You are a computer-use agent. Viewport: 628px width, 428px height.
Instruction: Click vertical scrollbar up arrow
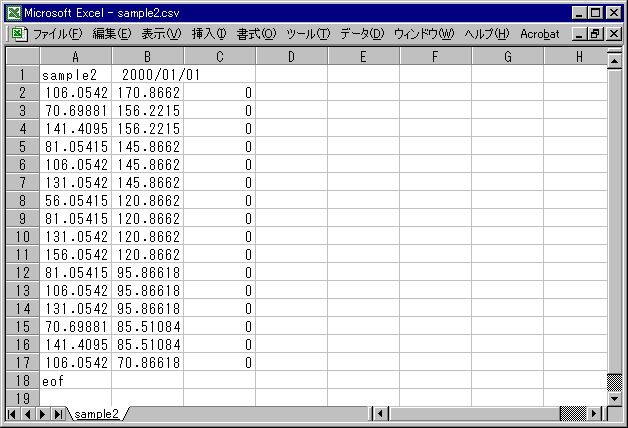click(614, 61)
